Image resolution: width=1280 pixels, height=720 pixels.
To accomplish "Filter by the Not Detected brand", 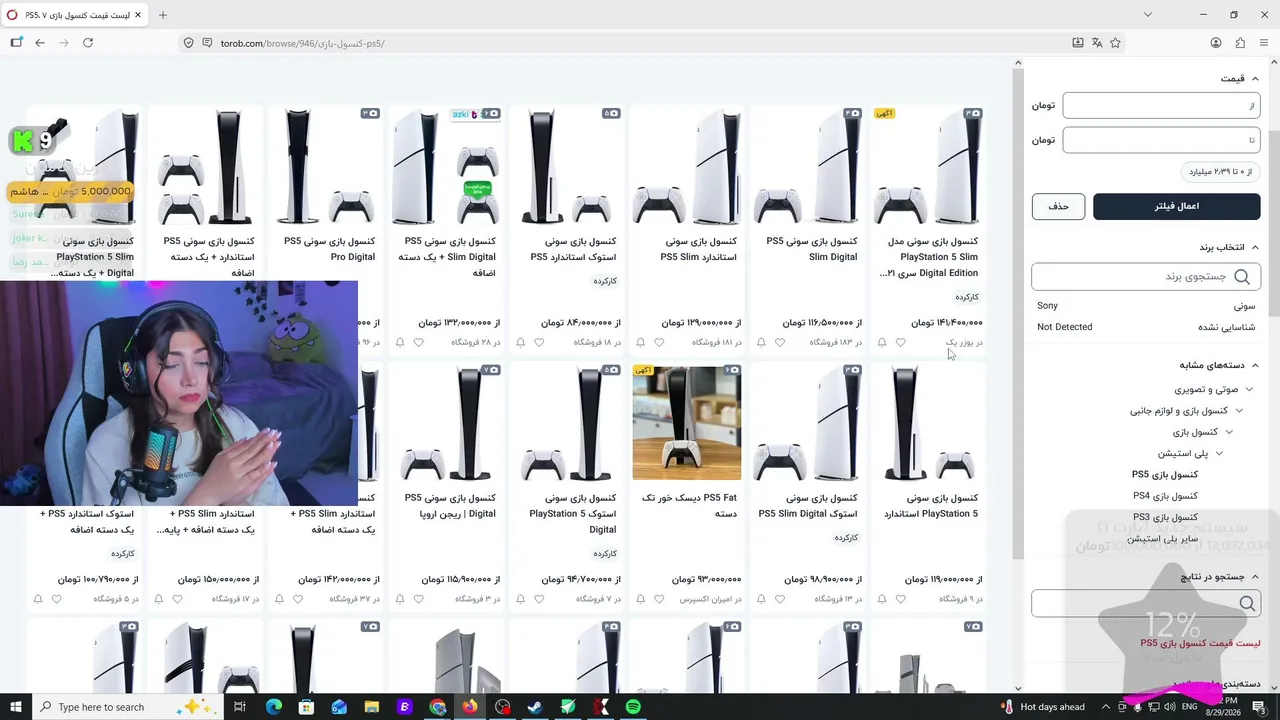I will click(1146, 327).
